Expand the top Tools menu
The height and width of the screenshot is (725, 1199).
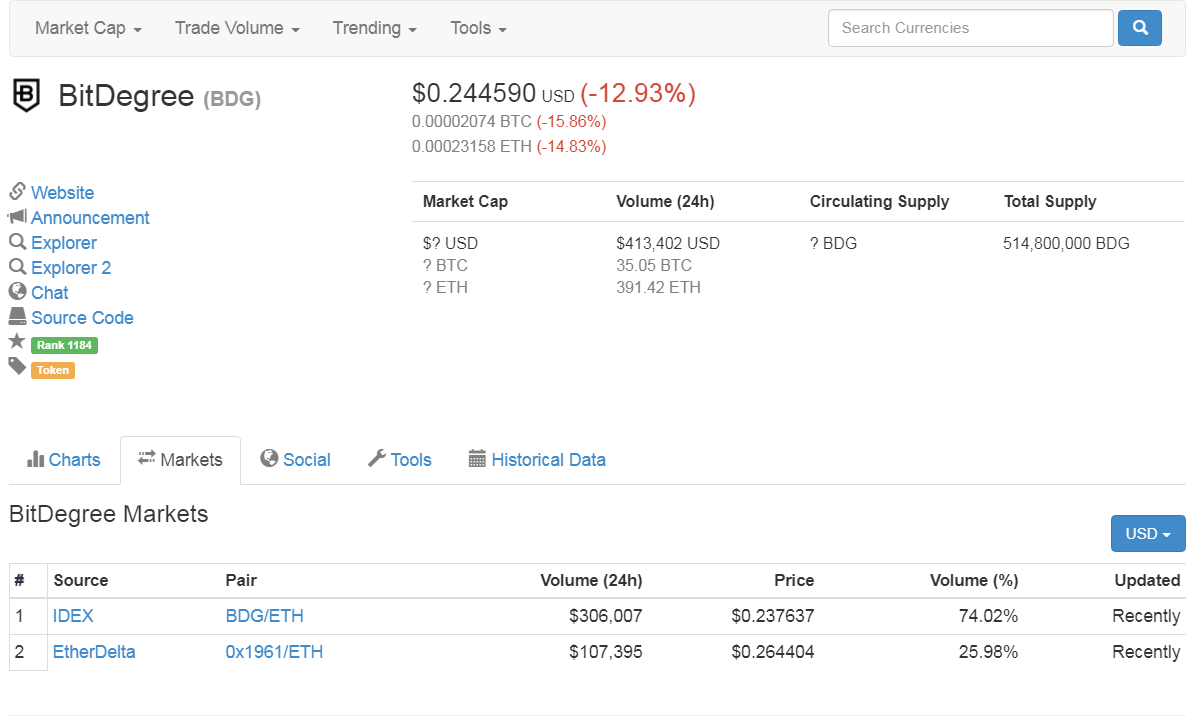479,28
